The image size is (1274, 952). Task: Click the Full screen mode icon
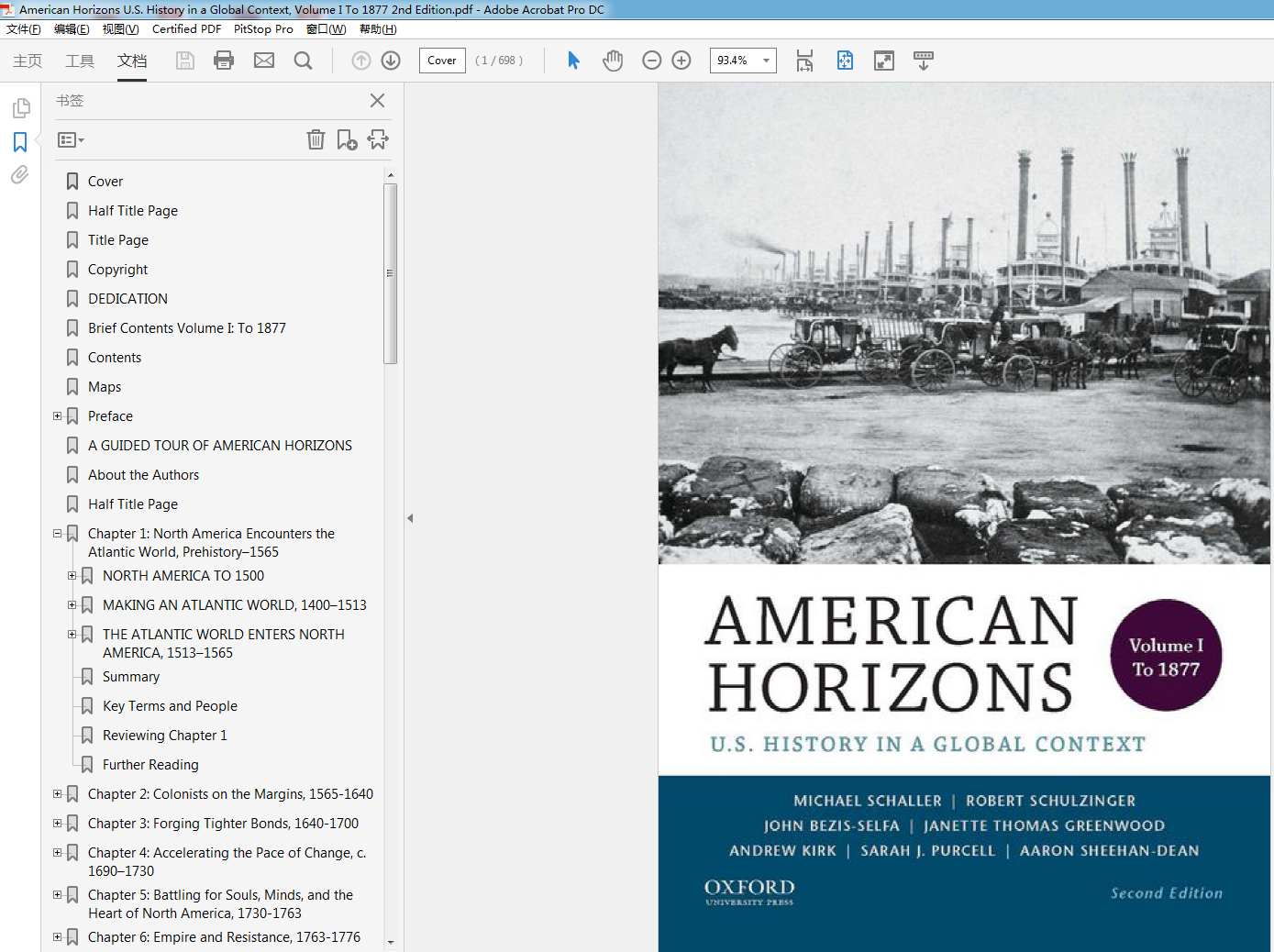click(x=884, y=61)
